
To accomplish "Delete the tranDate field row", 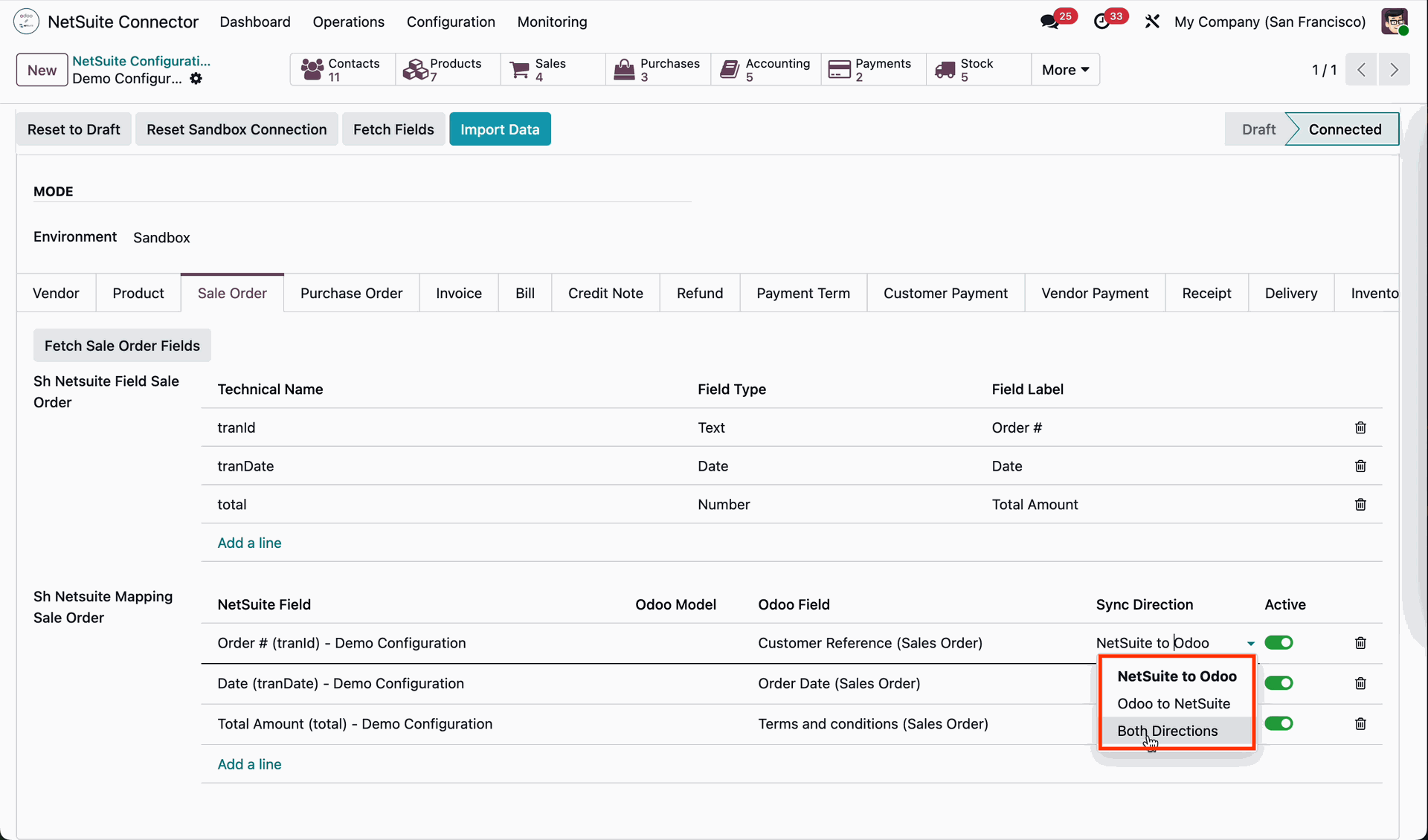I will pyautogui.click(x=1360, y=466).
